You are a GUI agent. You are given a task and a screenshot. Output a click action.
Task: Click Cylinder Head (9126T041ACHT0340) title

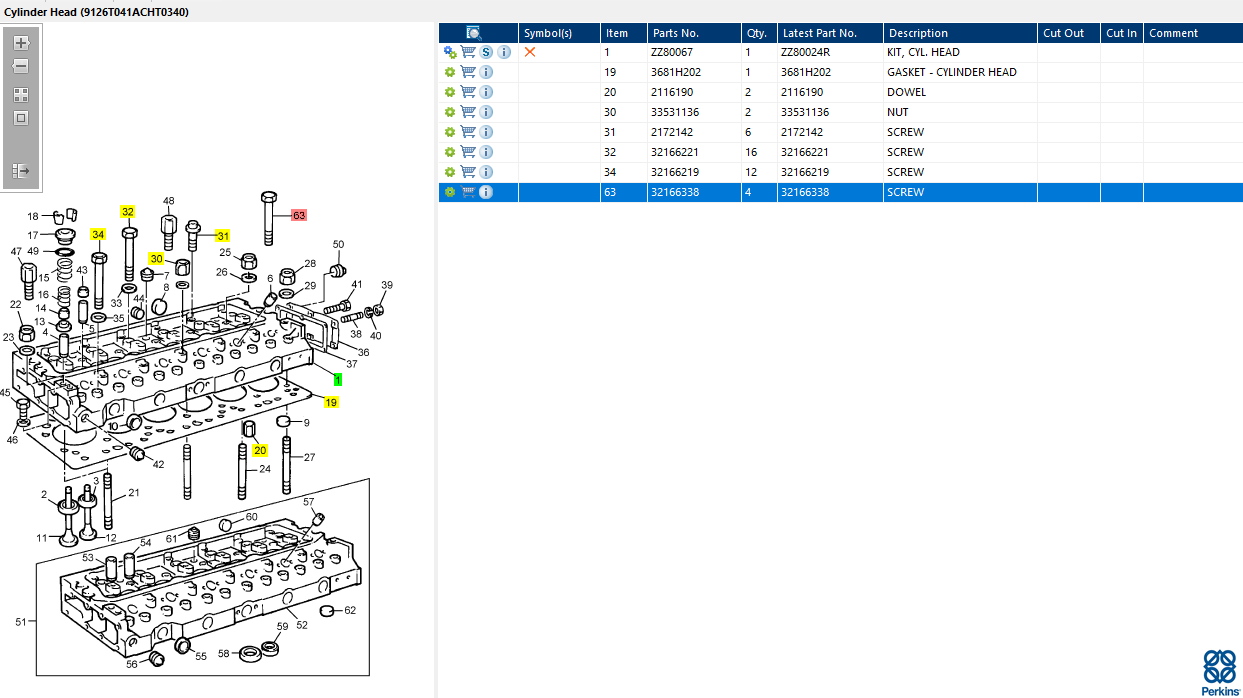point(96,11)
